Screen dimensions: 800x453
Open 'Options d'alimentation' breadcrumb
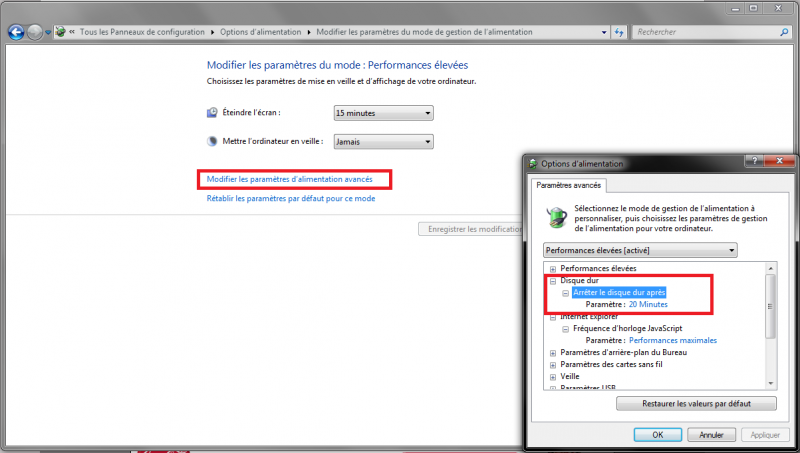tap(260, 32)
